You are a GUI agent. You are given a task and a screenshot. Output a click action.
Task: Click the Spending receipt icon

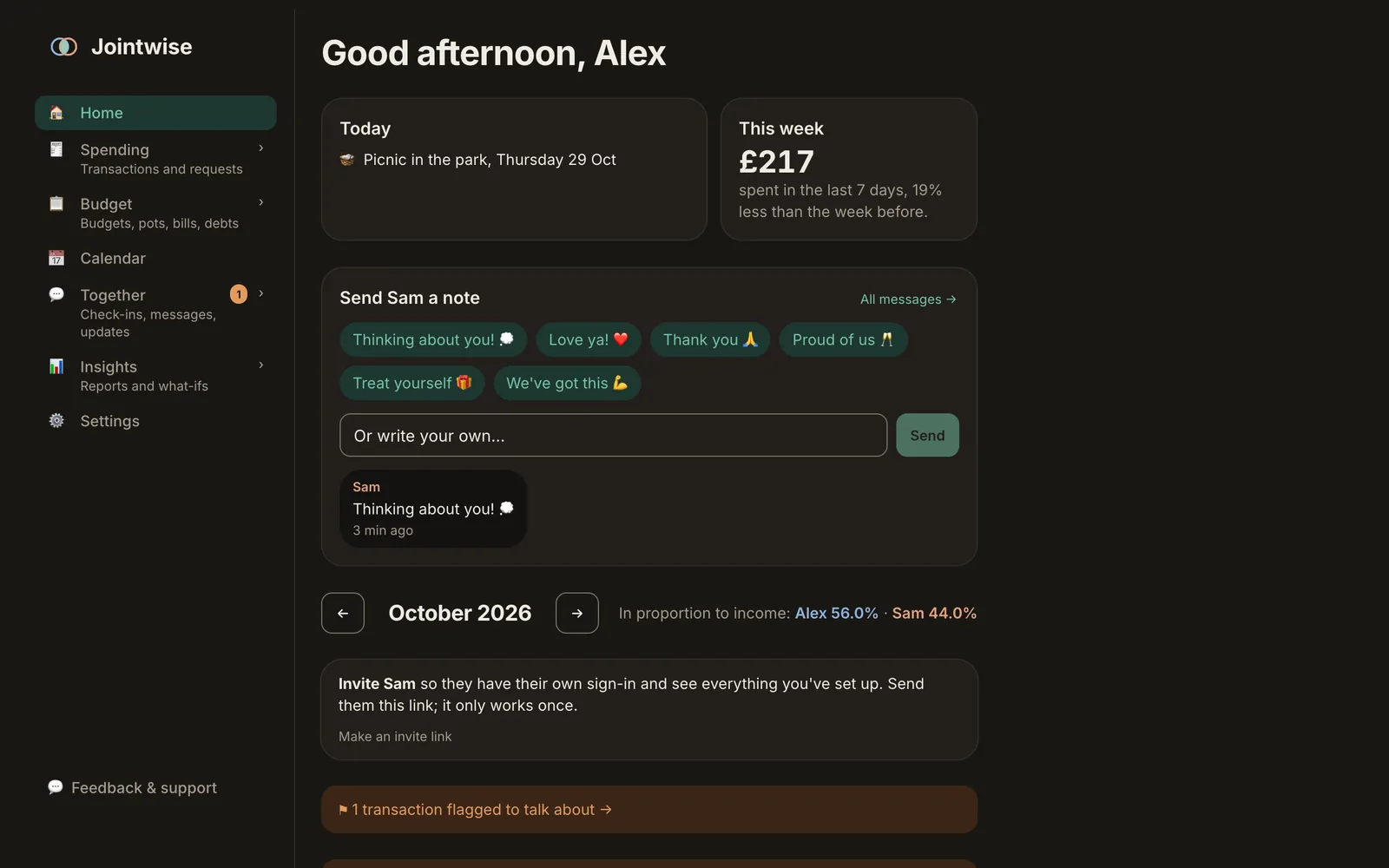point(56,149)
